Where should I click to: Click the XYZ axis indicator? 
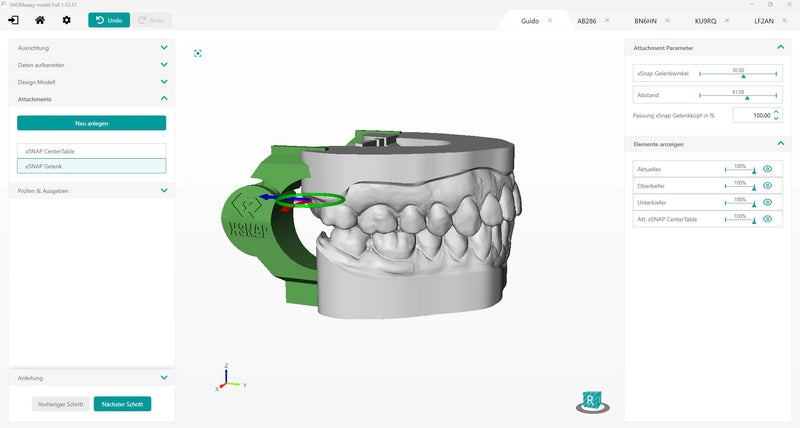[230, 378]
